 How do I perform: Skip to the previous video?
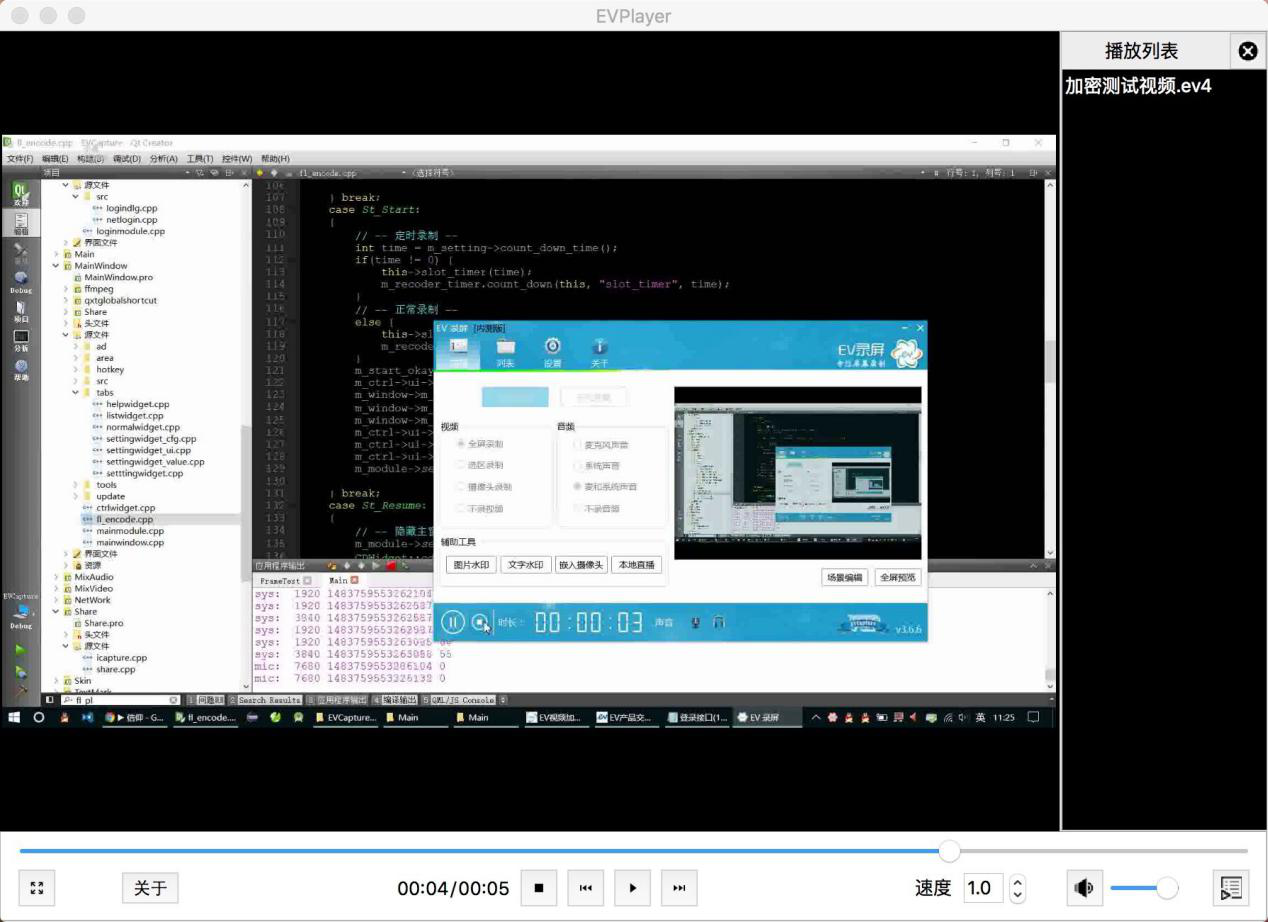click(586, 887)
